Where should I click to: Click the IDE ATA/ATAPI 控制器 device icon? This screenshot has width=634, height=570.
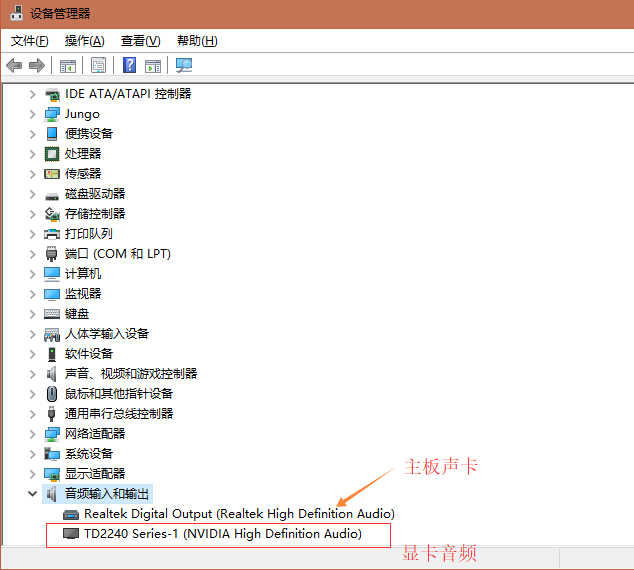(x=52, y=95)
